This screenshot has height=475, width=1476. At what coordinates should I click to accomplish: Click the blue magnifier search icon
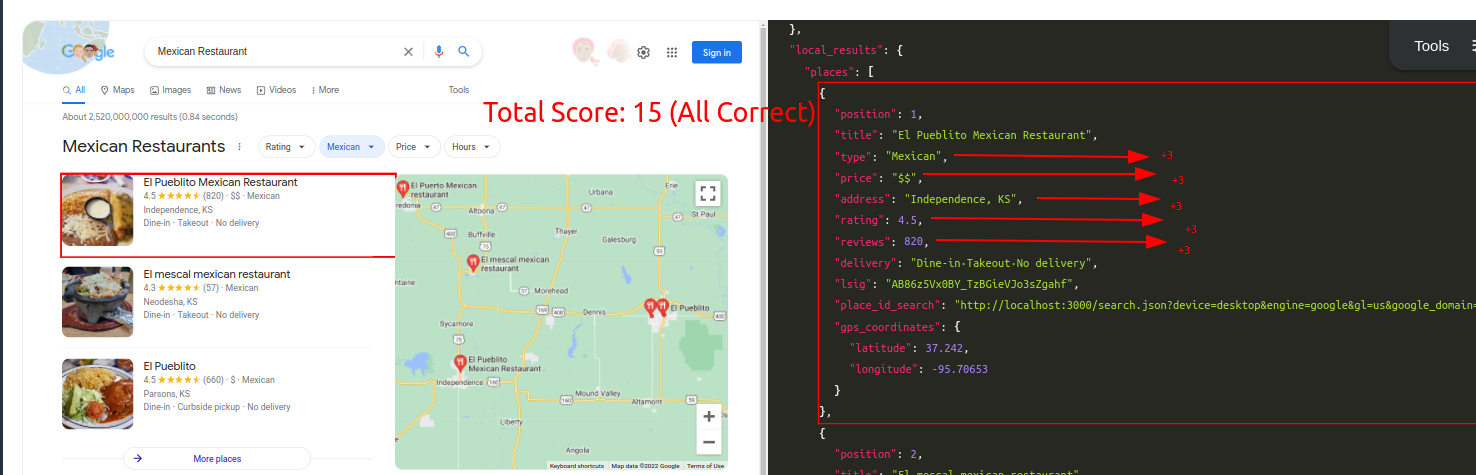[464, 52]
